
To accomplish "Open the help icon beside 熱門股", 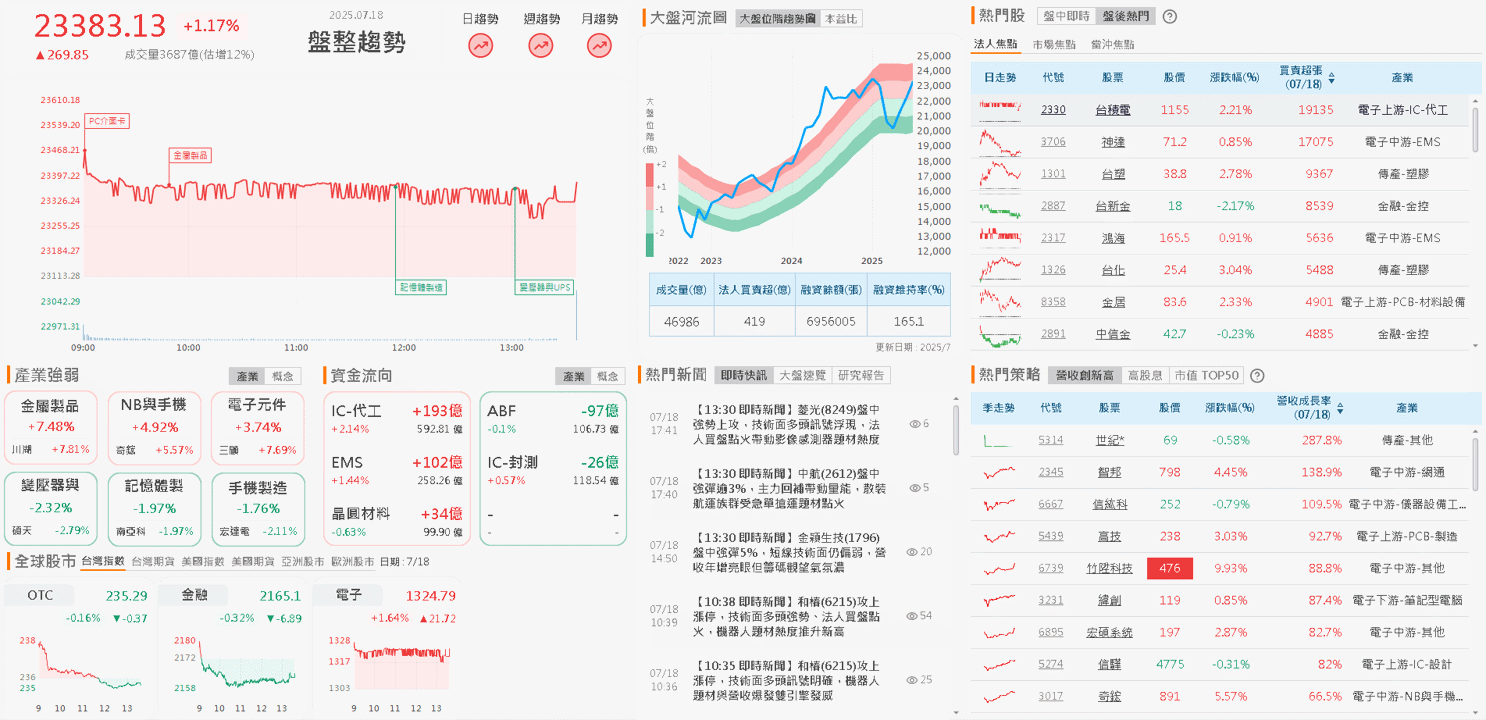I will [1170, 16].
